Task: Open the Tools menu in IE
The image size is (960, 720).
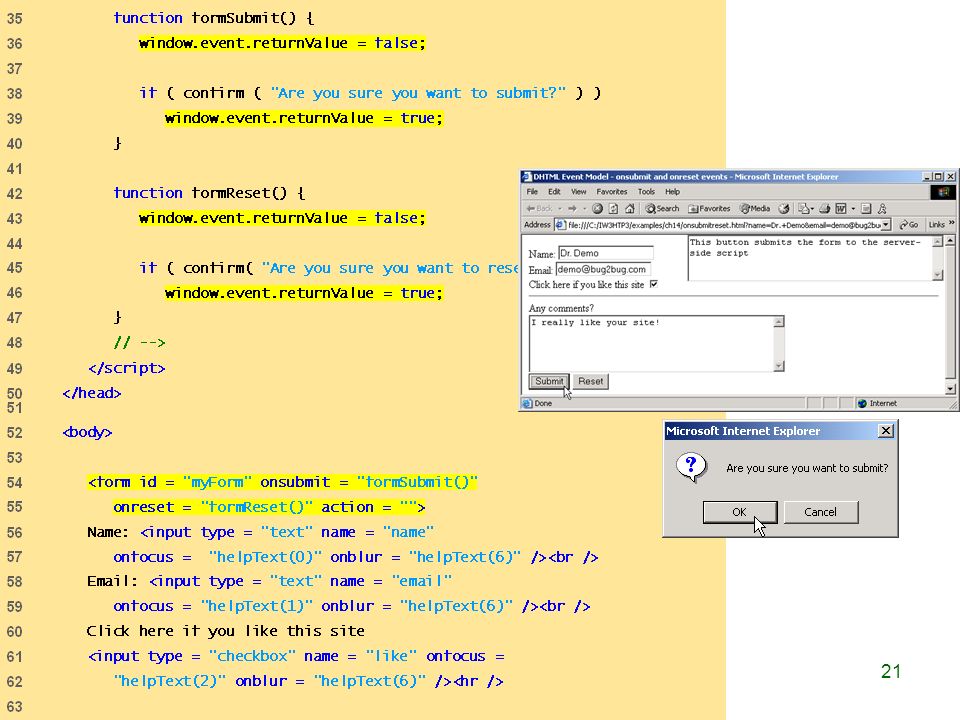Action: (646, 192)
